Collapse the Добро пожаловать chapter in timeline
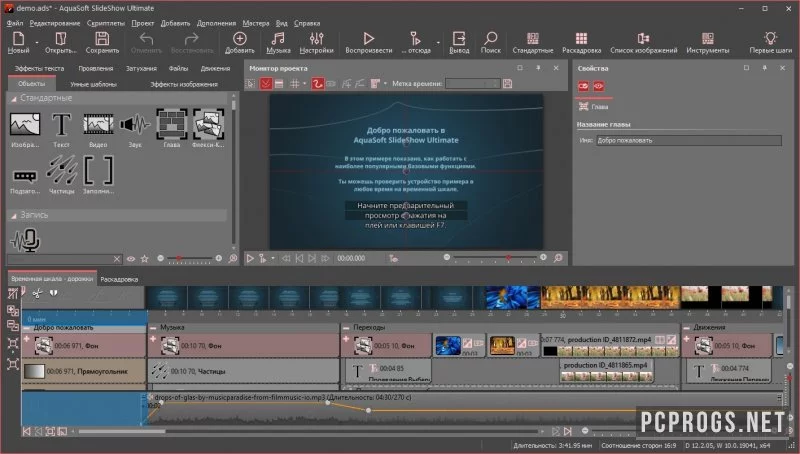Image resolution: width=800 pixels, height=454 pixels. click(x=27, y=328)
